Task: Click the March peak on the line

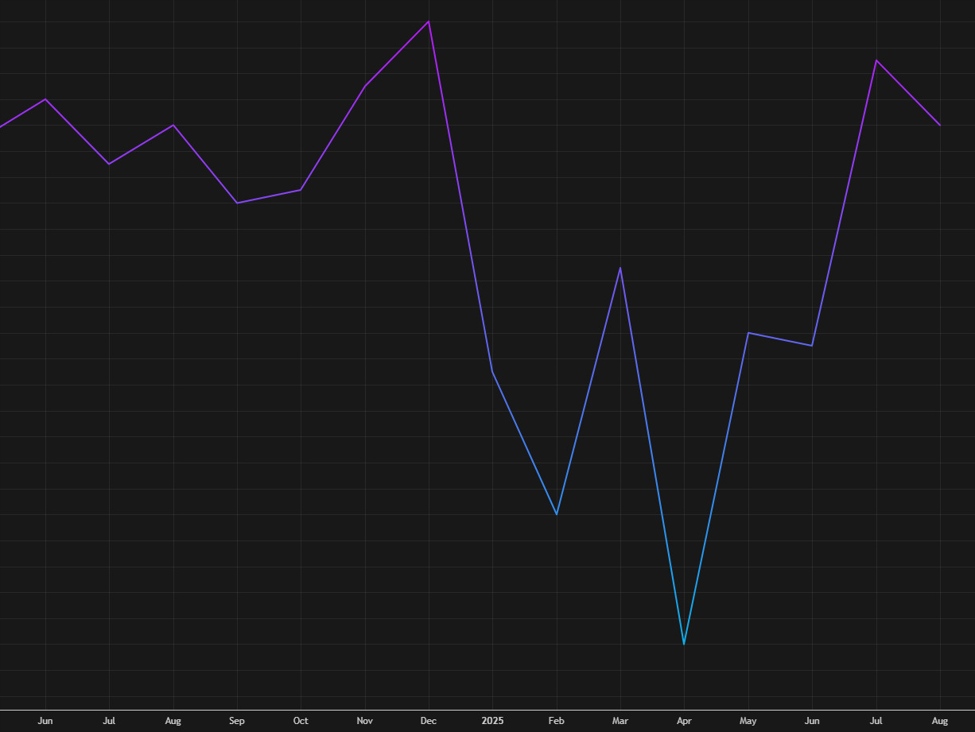Action: pyautogui.click(x=620, y=268)
